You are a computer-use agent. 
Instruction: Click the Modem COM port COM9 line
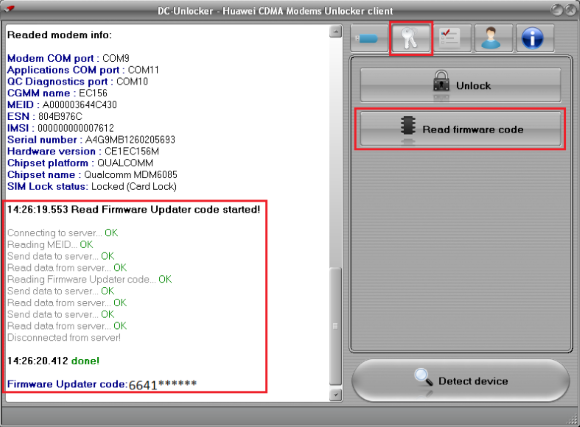click(x=68, y=58)
